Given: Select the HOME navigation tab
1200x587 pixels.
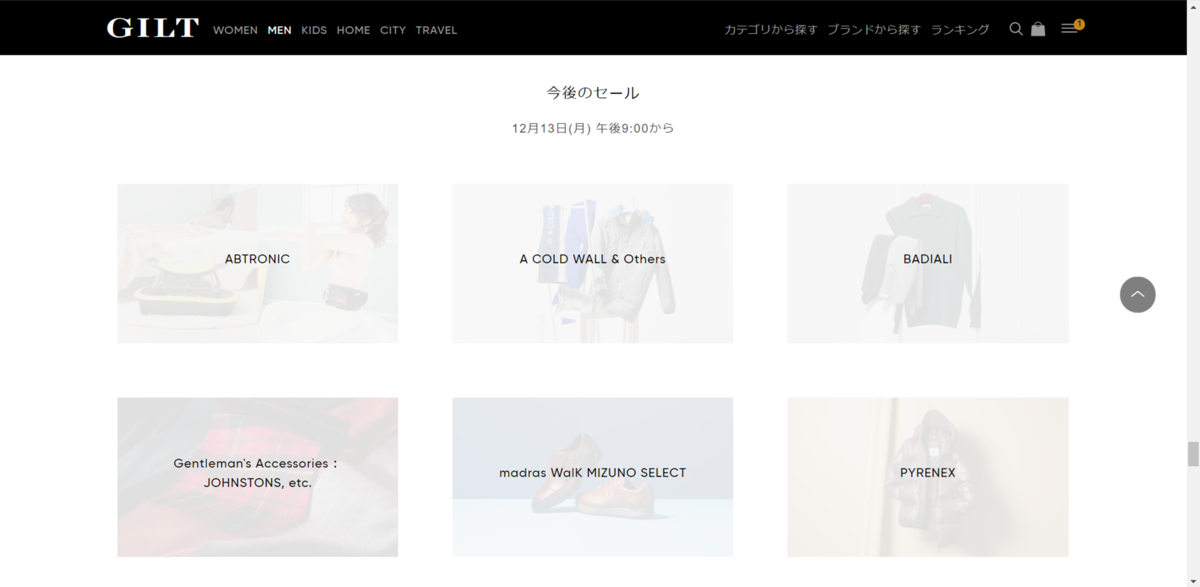Looking at the screenshot, I should pos(353,30).
